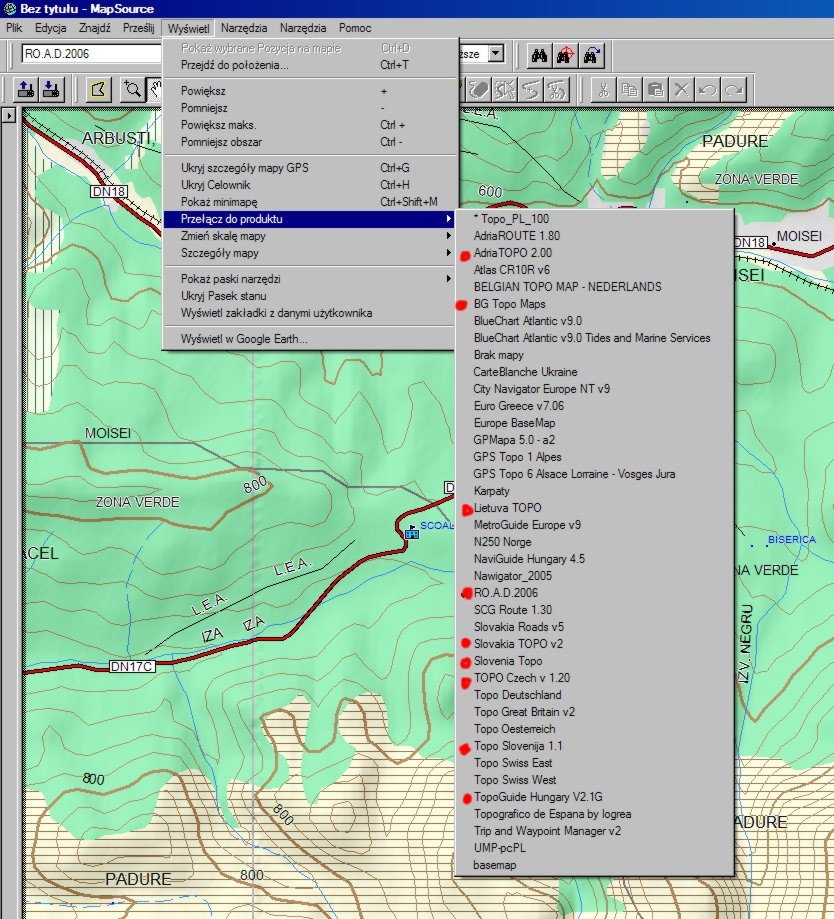Open the Edycja menu
The height and width of the screenshot is (919, 834).
pos(50,28)
